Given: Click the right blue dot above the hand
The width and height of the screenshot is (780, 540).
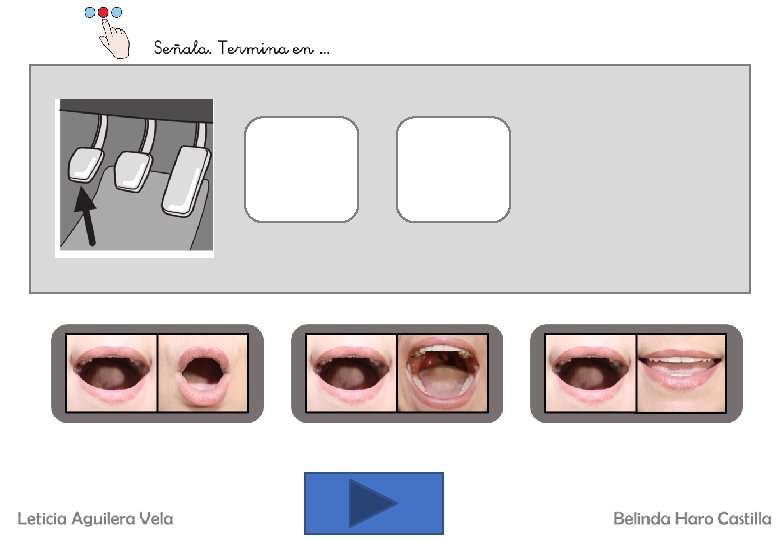Looking at the screenshot, I should point(116,12).
